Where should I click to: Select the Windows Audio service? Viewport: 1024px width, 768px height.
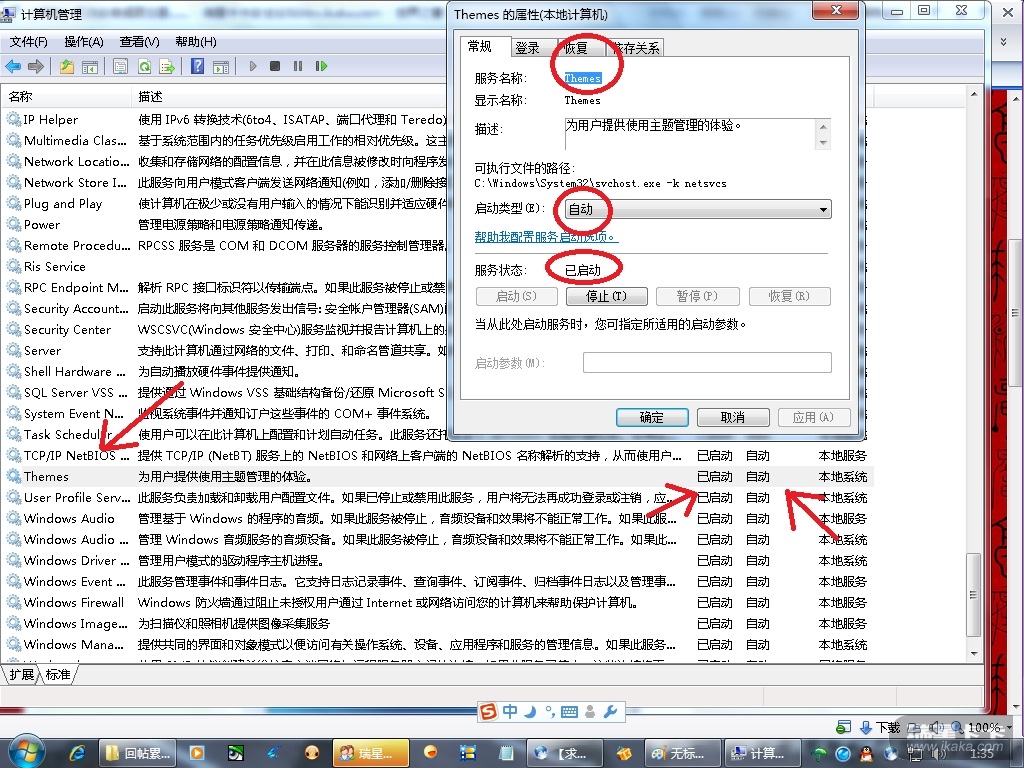pos(69,519)
